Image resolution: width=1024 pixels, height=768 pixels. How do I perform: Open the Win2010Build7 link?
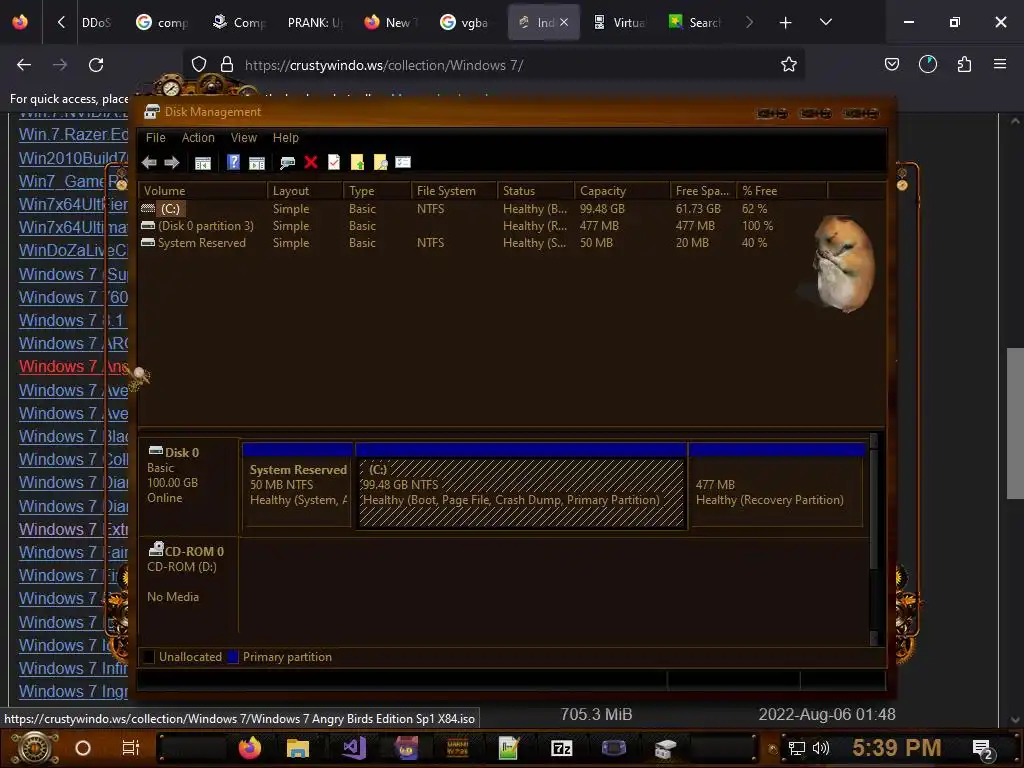(73, 158)
